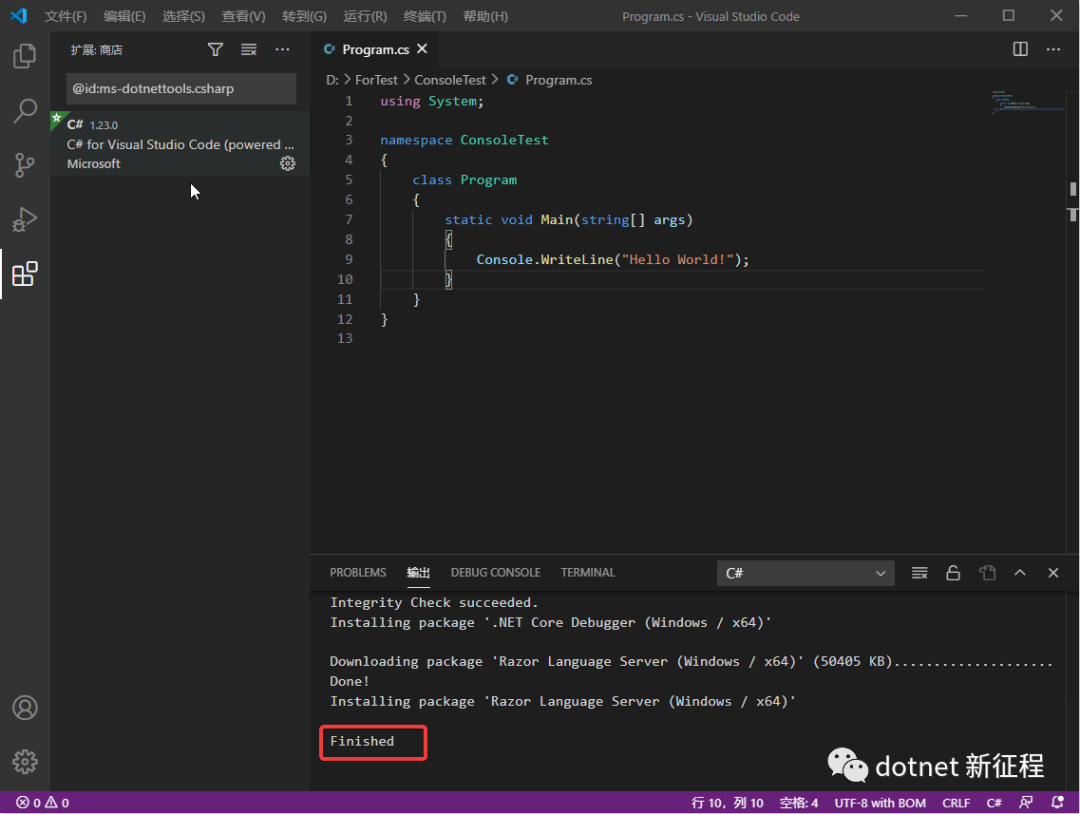
Task: Clear extensions search results icon
Action: click(x=249, y=50)
